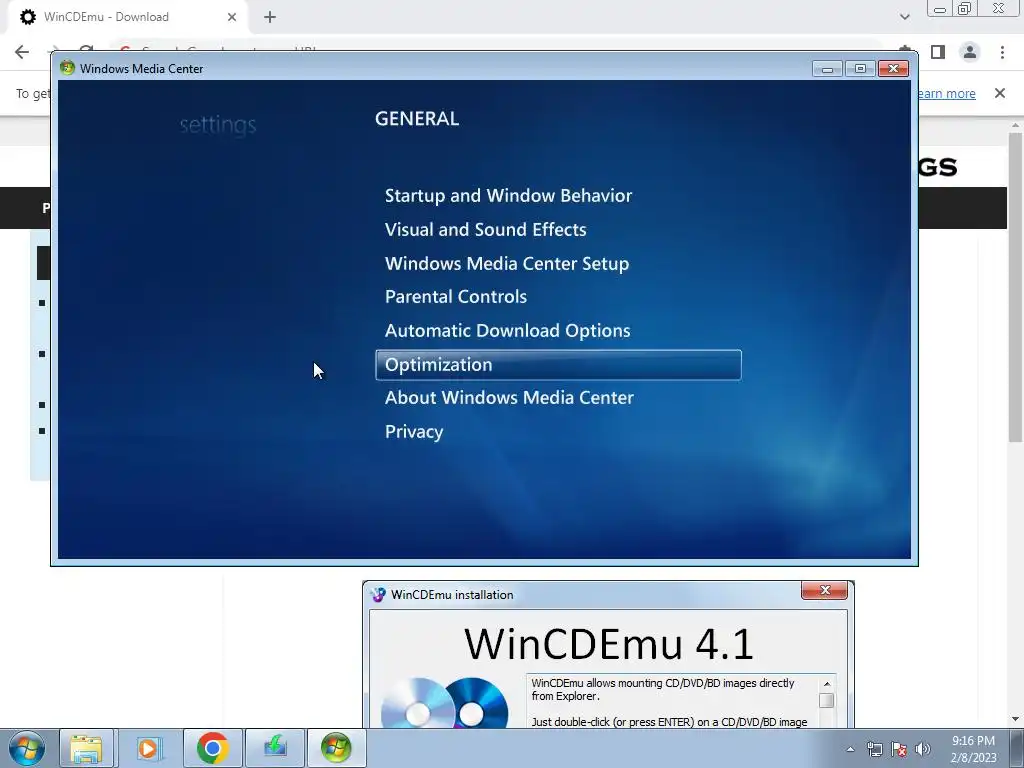
Task: Open a new Chrome tab
Action: coord(270,17)
